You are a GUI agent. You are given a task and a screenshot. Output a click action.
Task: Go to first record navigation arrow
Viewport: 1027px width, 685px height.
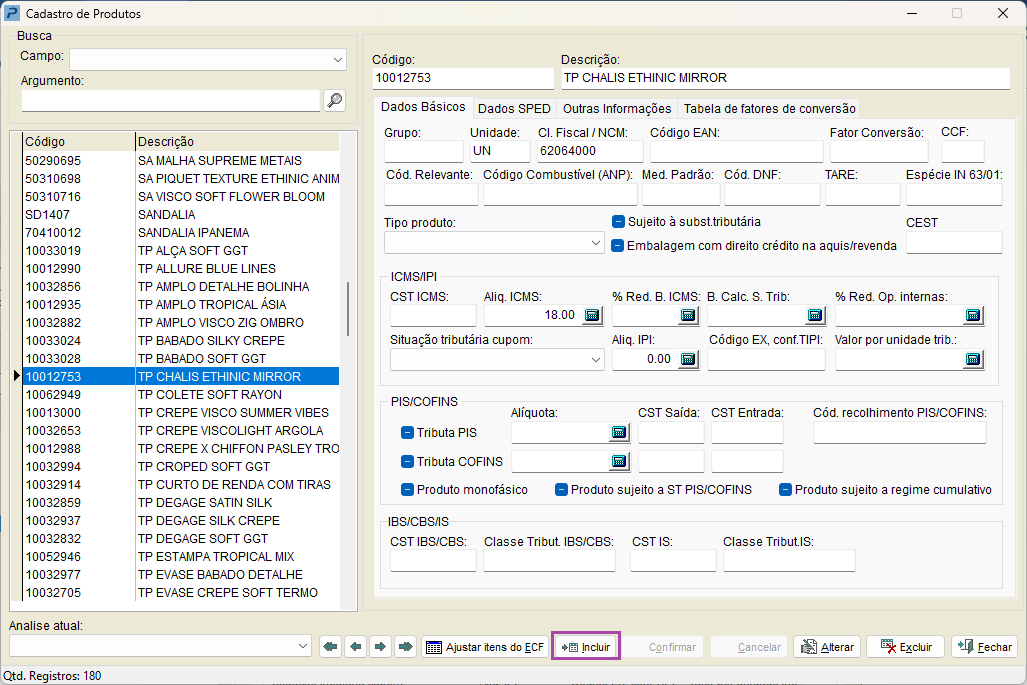330,647
